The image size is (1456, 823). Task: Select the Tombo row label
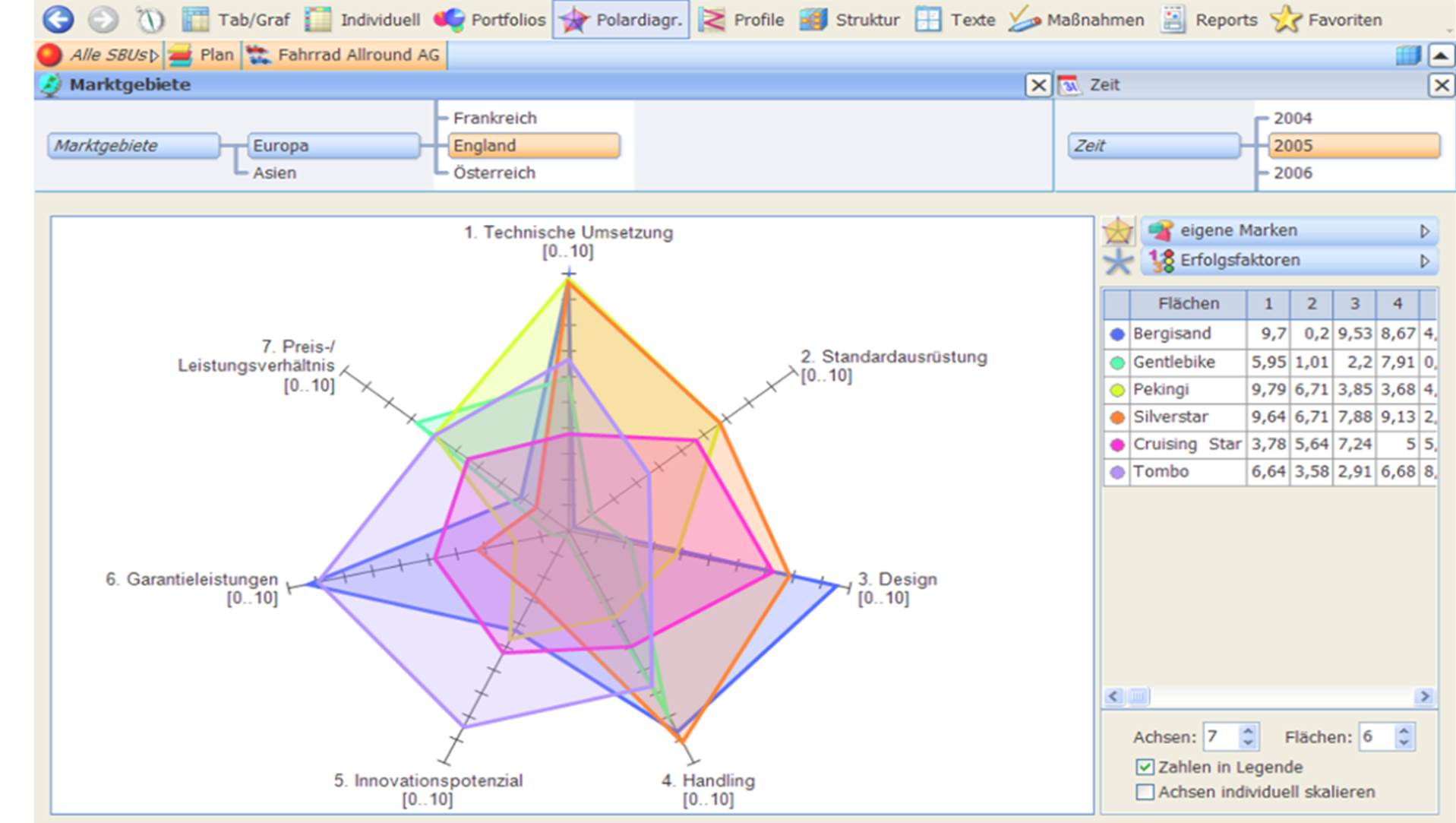(1161, 472)
